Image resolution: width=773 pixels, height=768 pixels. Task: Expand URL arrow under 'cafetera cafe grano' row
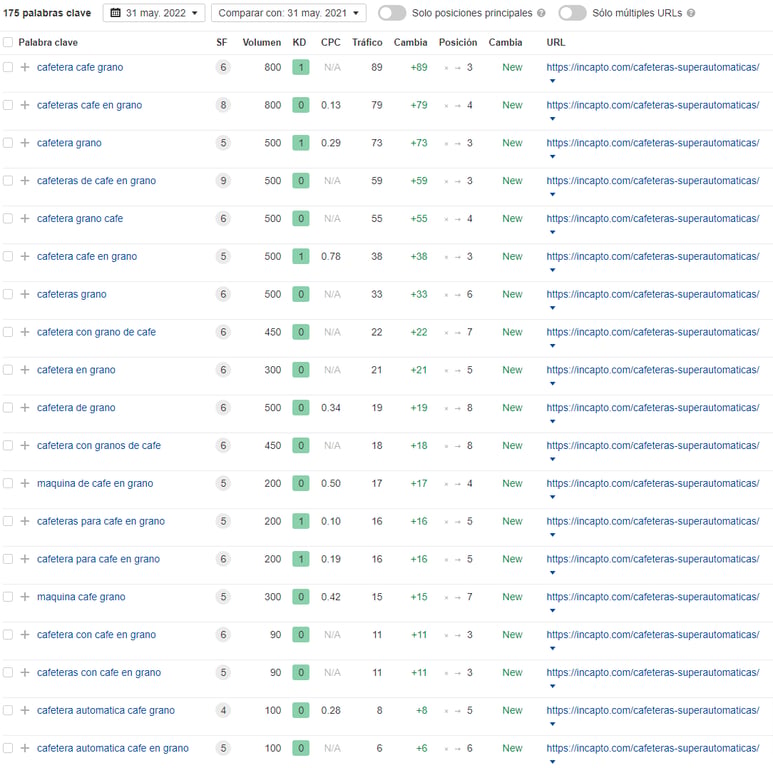[x=552, y=81]
